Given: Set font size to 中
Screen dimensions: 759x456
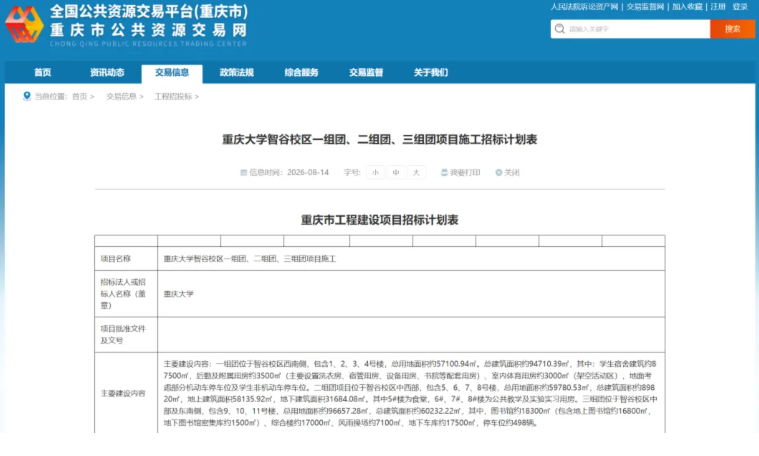Looking at the screenshot, I should [395, 172].
